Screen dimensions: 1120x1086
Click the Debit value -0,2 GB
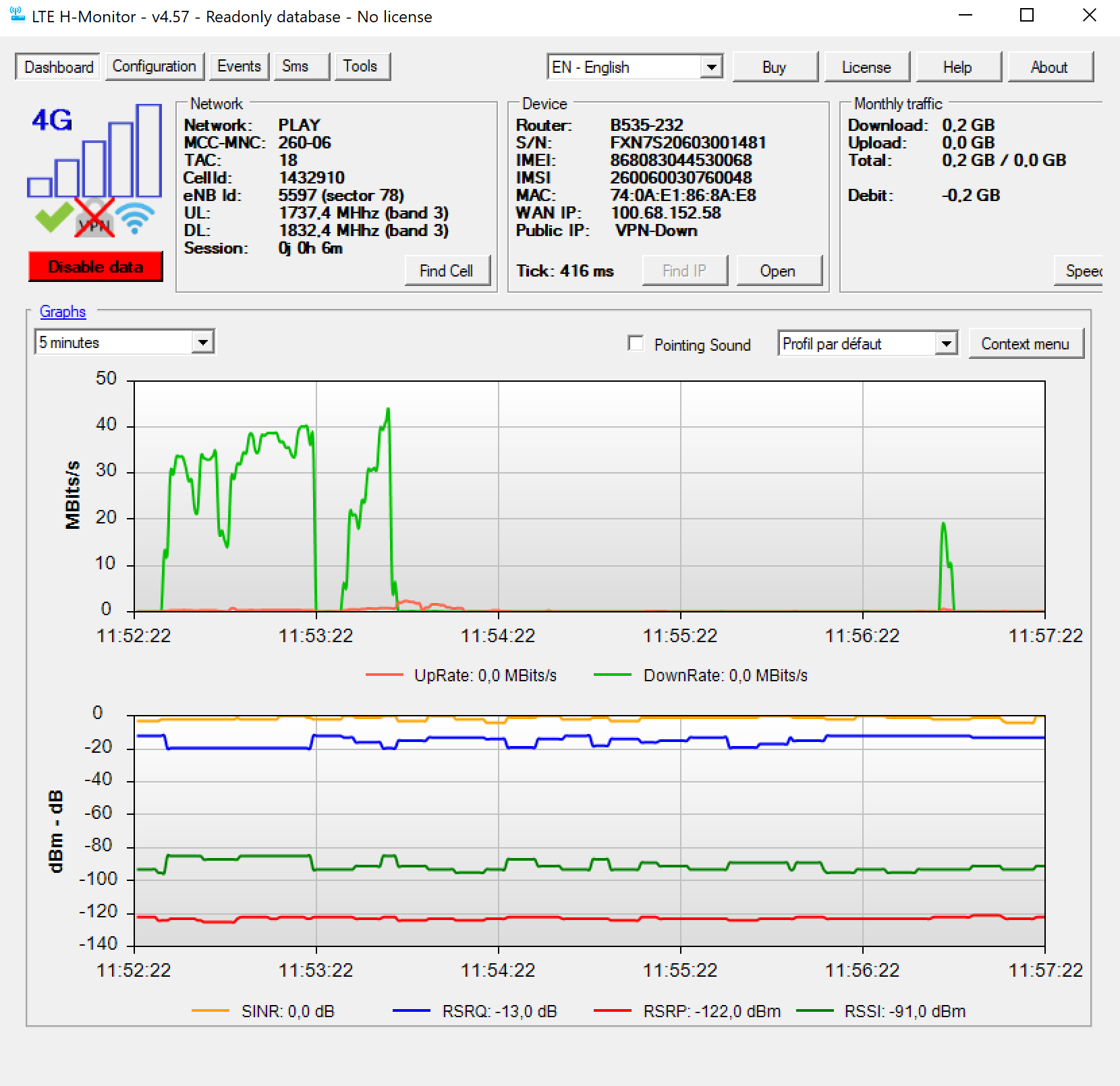pyautogui.click(x=971, y=196)
